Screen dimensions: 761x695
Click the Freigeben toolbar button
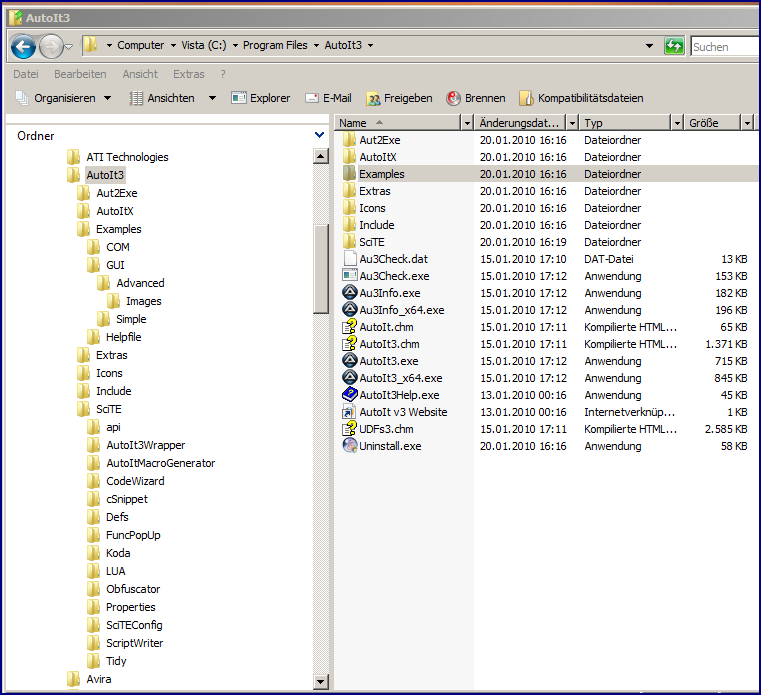click(399, 98)
